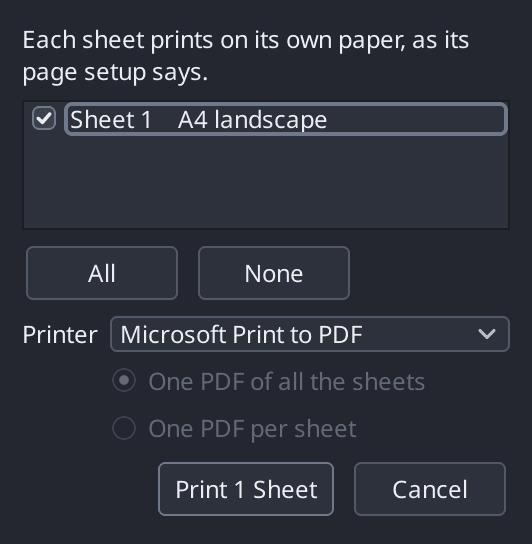Uncheck the Sheet 1 checkbox
This screenshot has width=532, height=544.
point(44,119)
